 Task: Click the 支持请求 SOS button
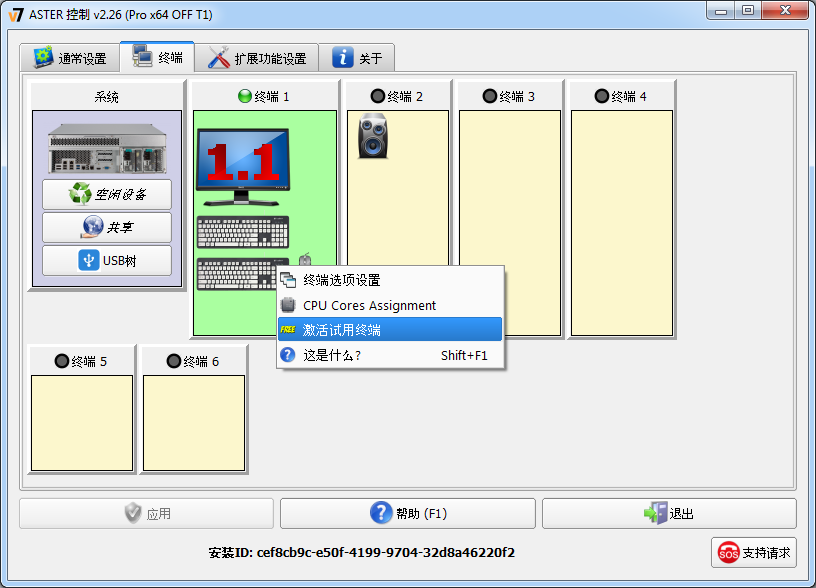point(754,553)
